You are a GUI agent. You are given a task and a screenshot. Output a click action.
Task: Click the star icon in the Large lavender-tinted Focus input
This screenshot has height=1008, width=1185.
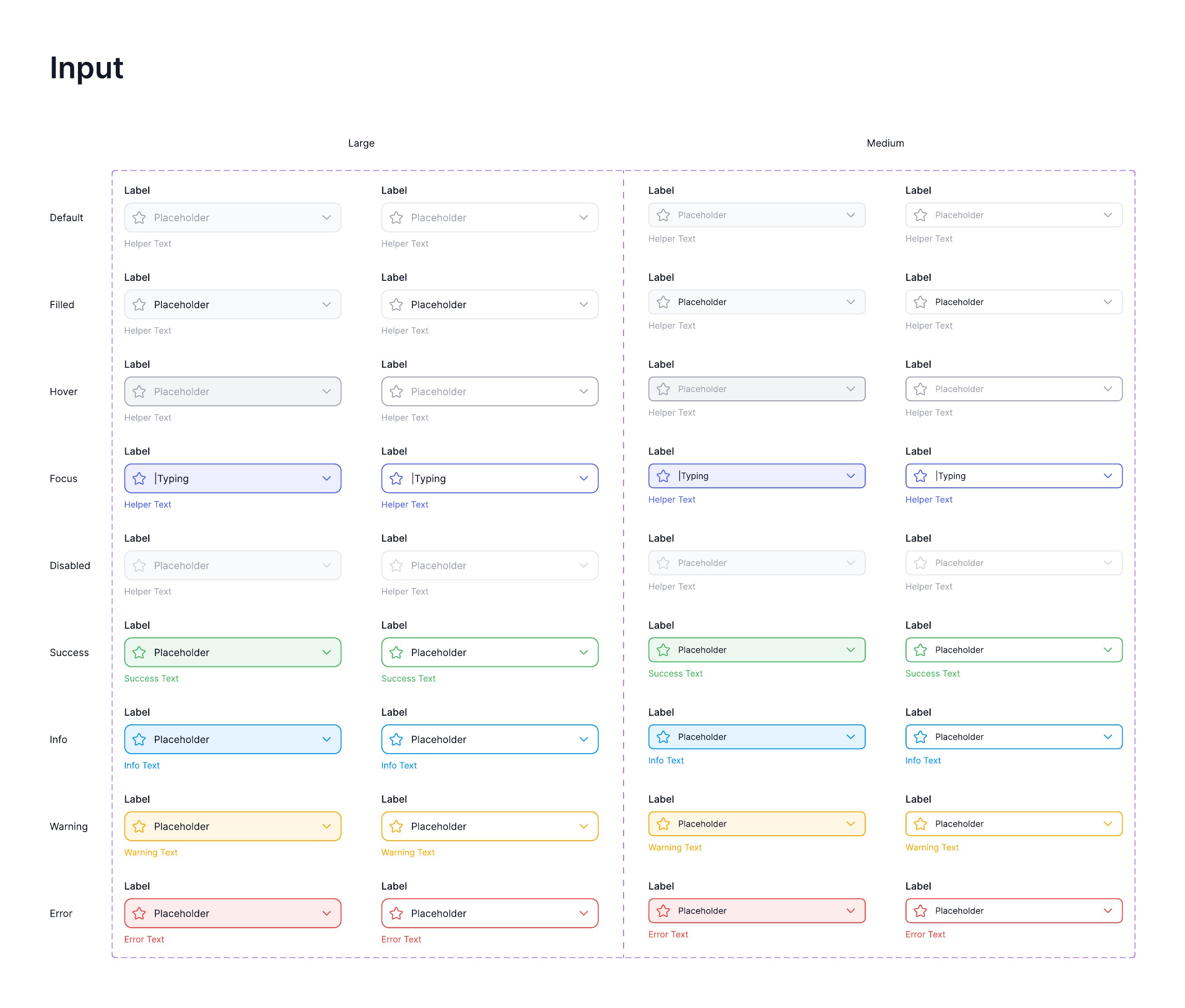tap(139, 478)
